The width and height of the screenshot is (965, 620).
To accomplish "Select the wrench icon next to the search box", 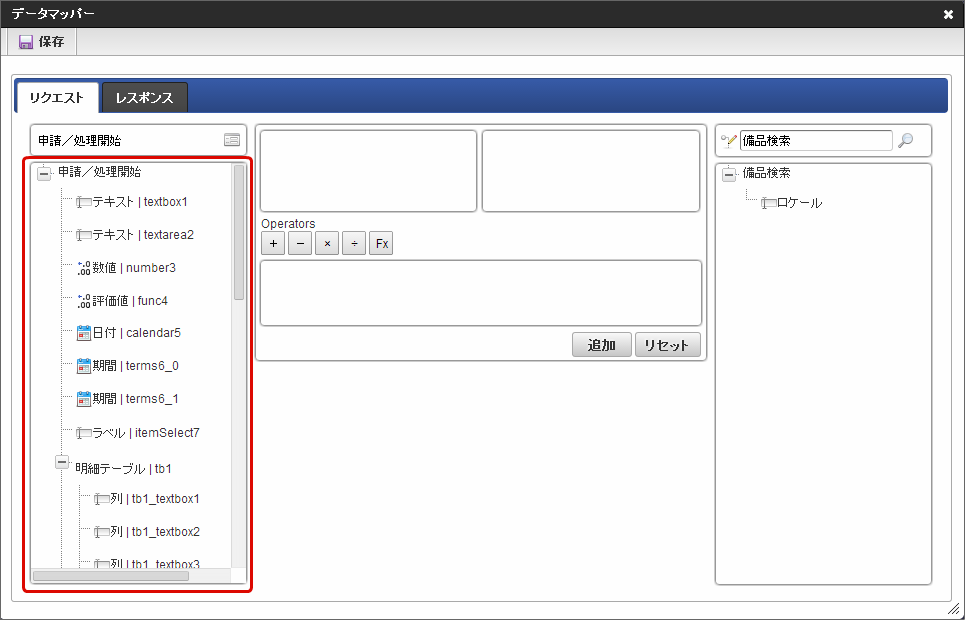I will [x=727, y=140].
